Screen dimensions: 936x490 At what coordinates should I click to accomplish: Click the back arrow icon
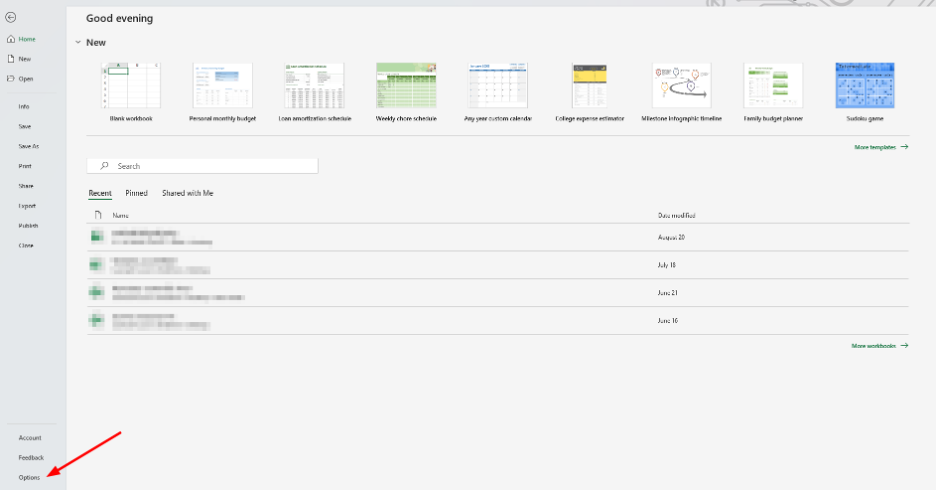(10, 18)
